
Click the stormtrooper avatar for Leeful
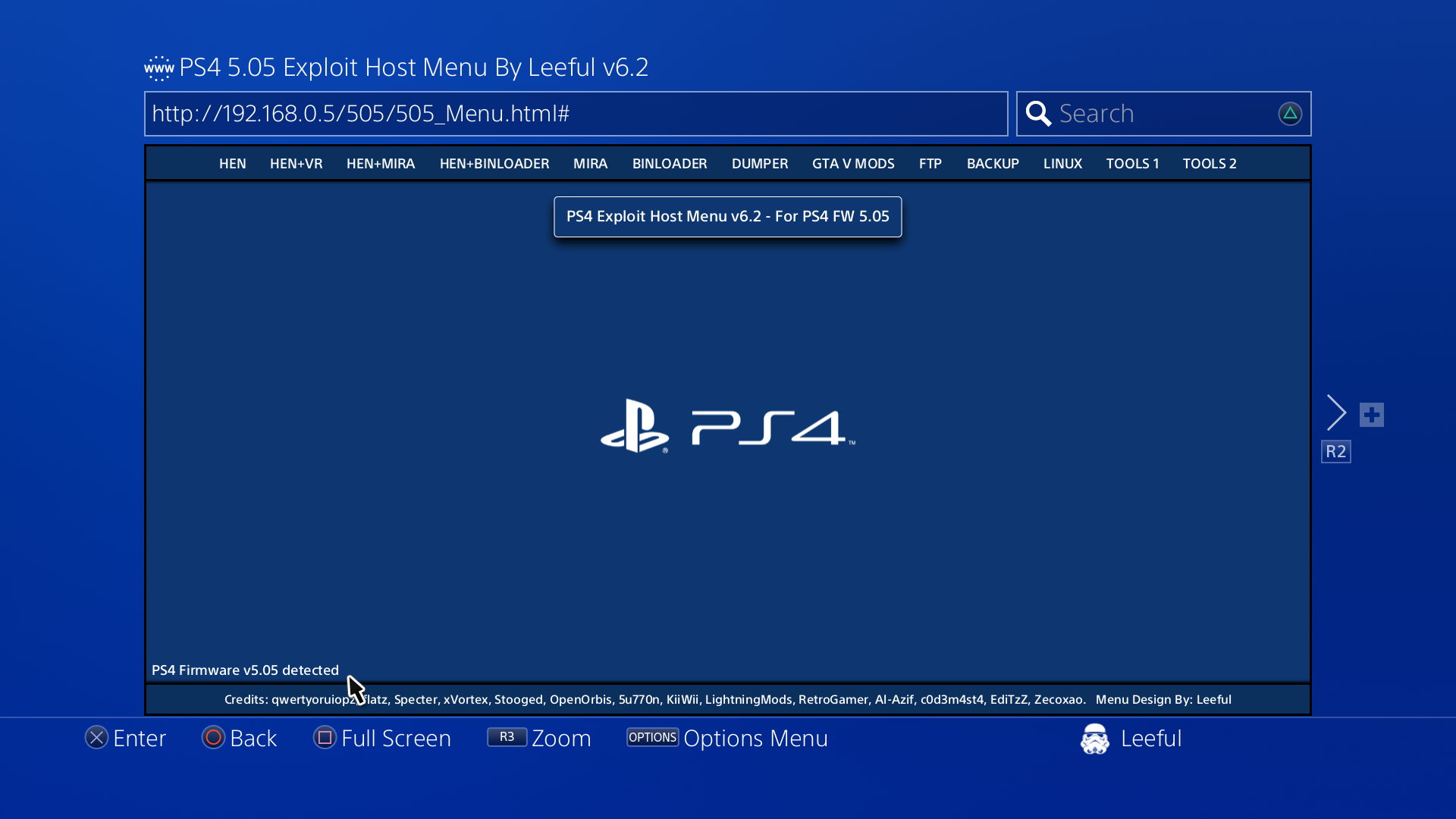click(1094, 739)
